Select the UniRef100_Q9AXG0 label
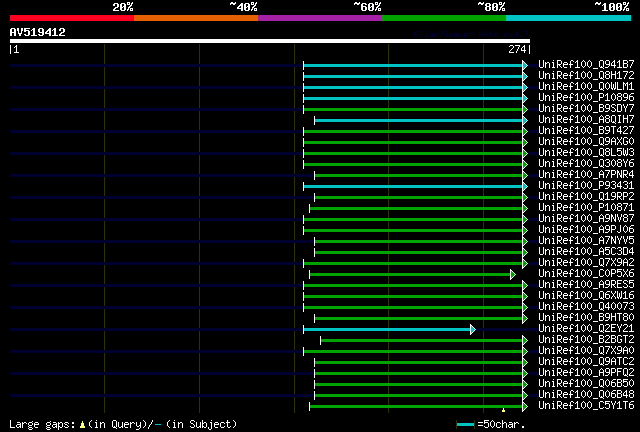Image resolution: width=640 pixels, height=432 pixels. pos(586,141)
